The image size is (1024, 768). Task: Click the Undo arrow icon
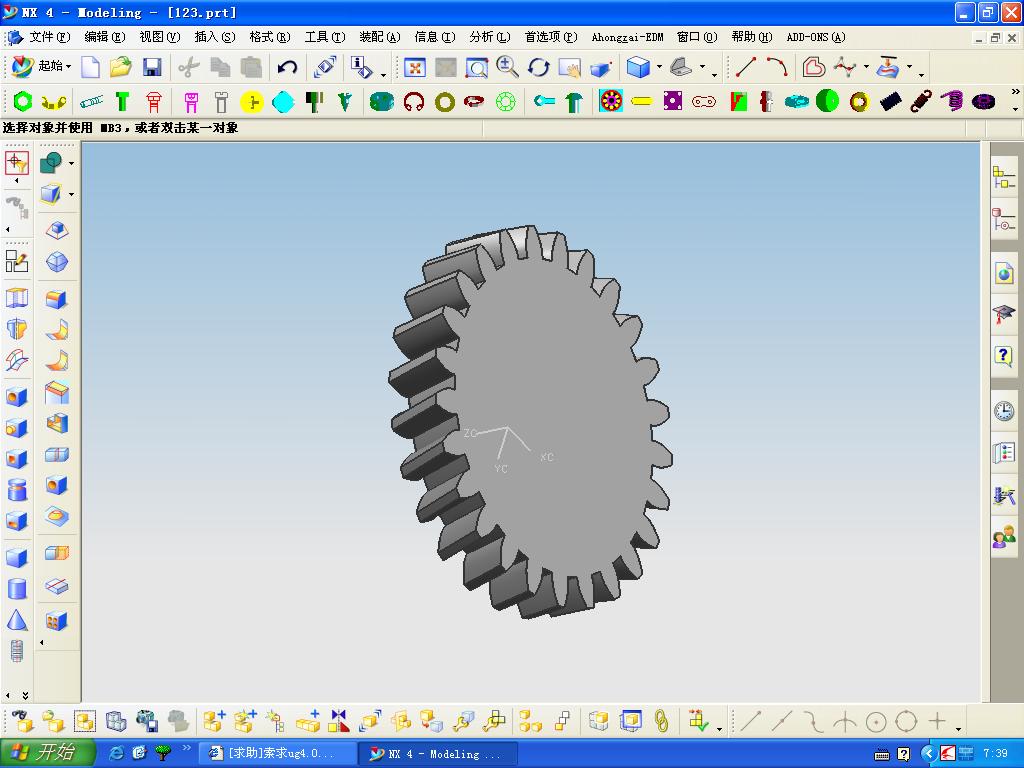point(287,67)
